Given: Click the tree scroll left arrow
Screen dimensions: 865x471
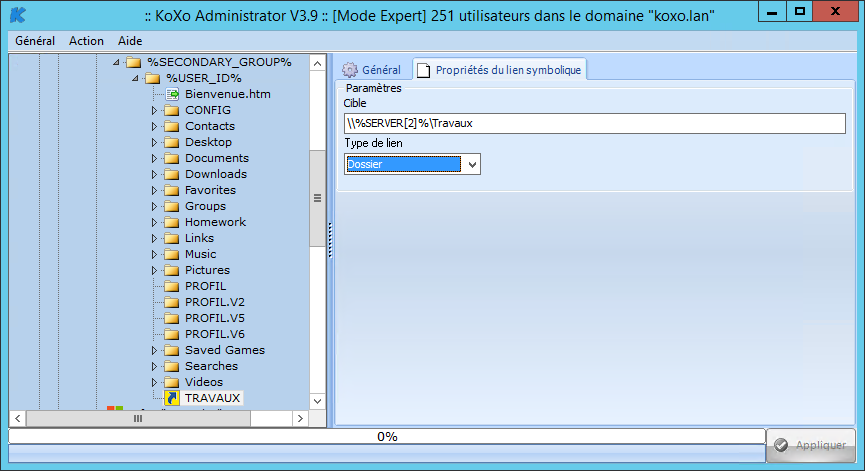Looking at the screenshot, I should 18,419.
